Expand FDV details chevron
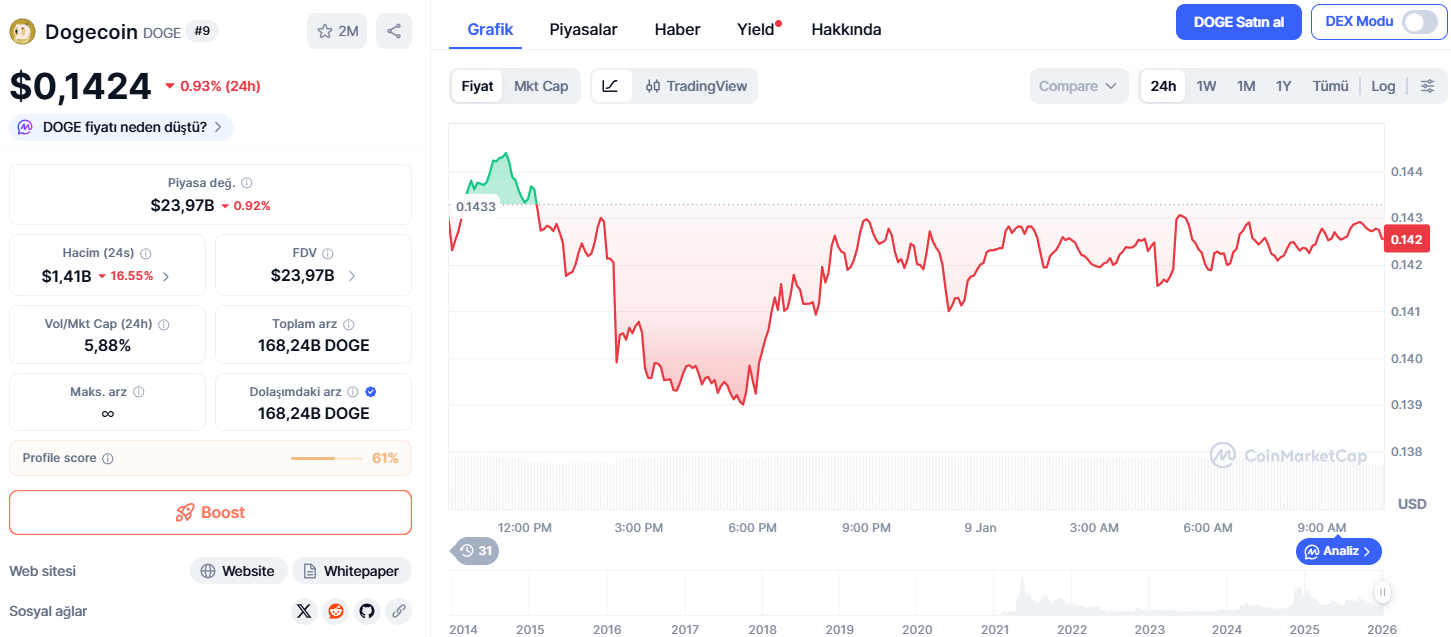This screenshot has width=1451, height=637. [352, 276]
